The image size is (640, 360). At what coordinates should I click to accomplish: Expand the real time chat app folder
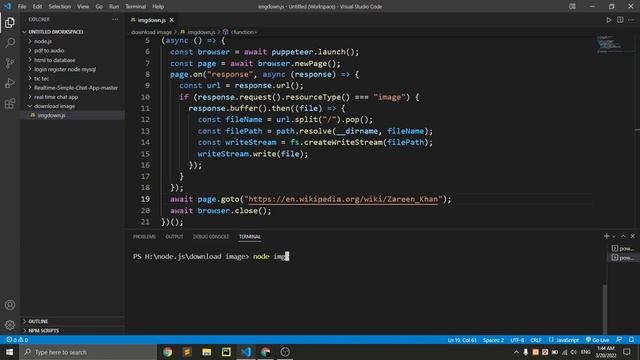[56, 97]
